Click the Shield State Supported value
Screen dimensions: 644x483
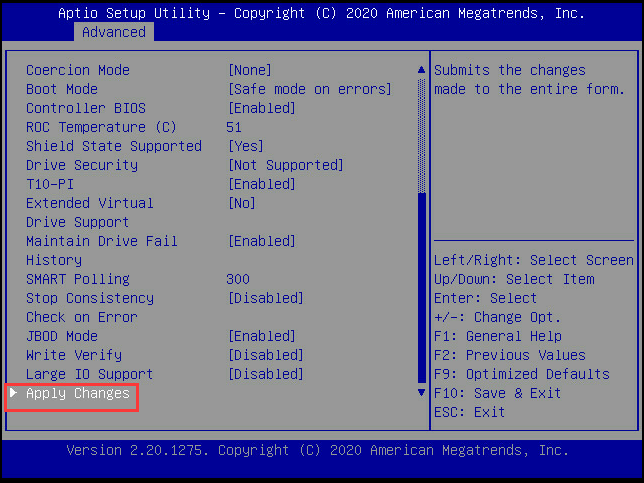pos(246,146)
